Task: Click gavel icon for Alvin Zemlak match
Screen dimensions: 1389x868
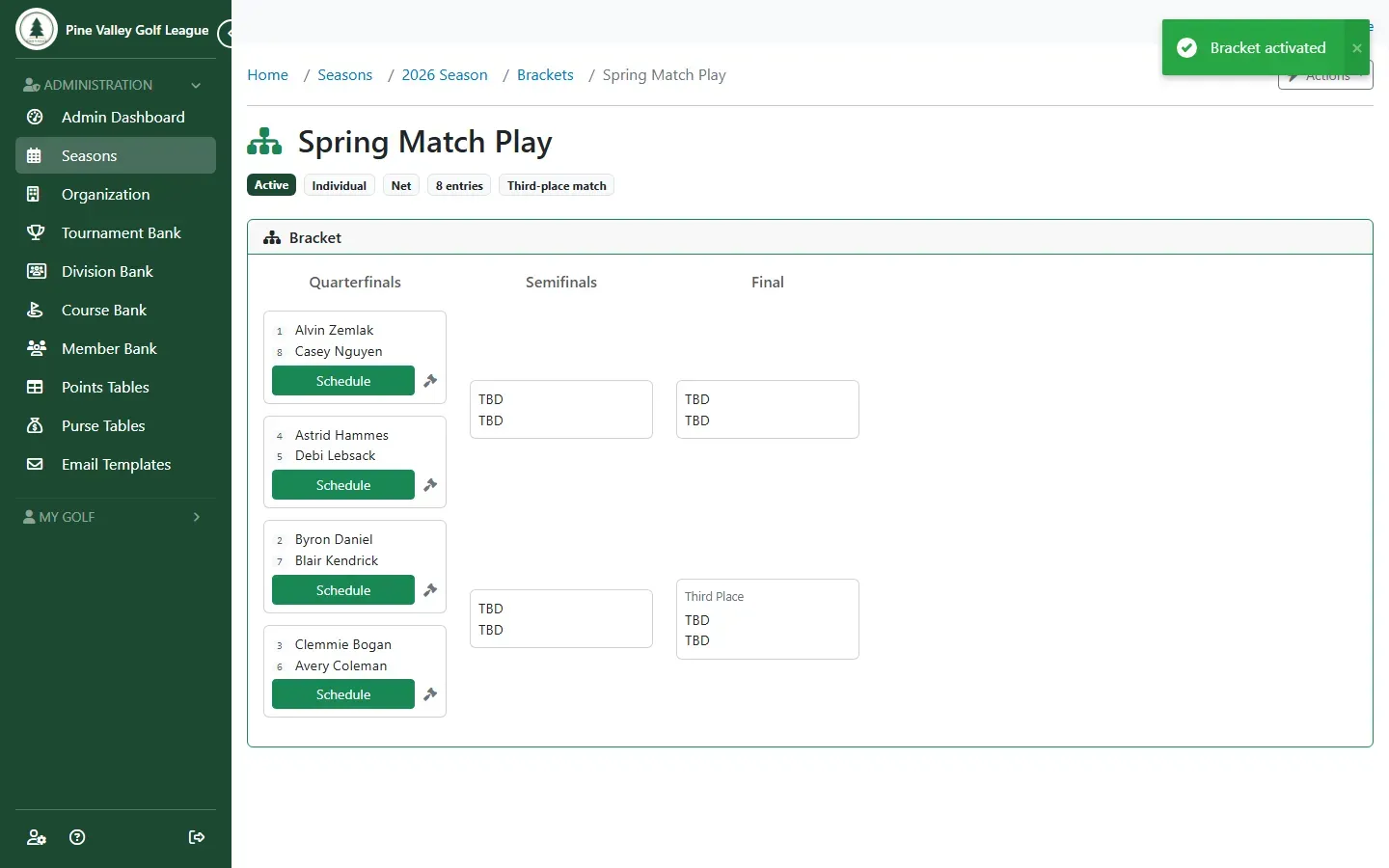Action: (x=430, y=381)
